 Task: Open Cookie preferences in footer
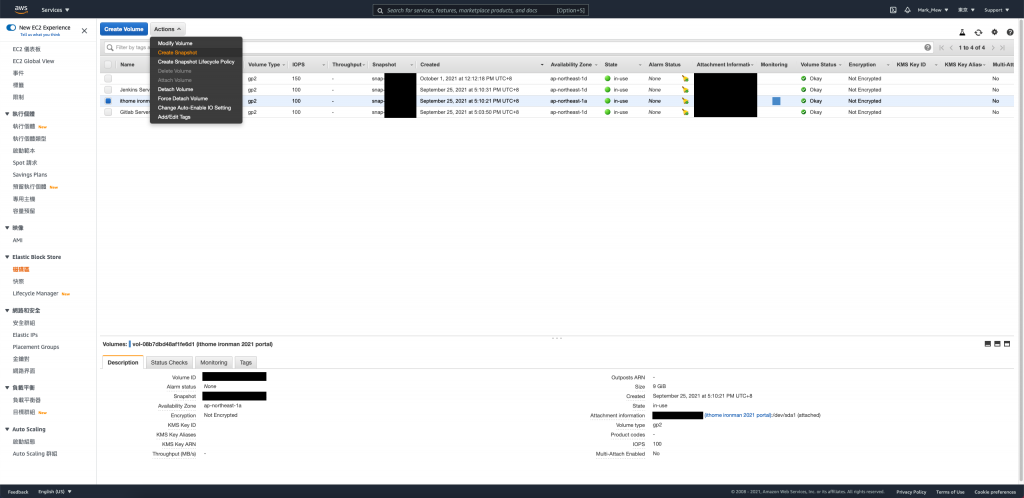point(995,491)
